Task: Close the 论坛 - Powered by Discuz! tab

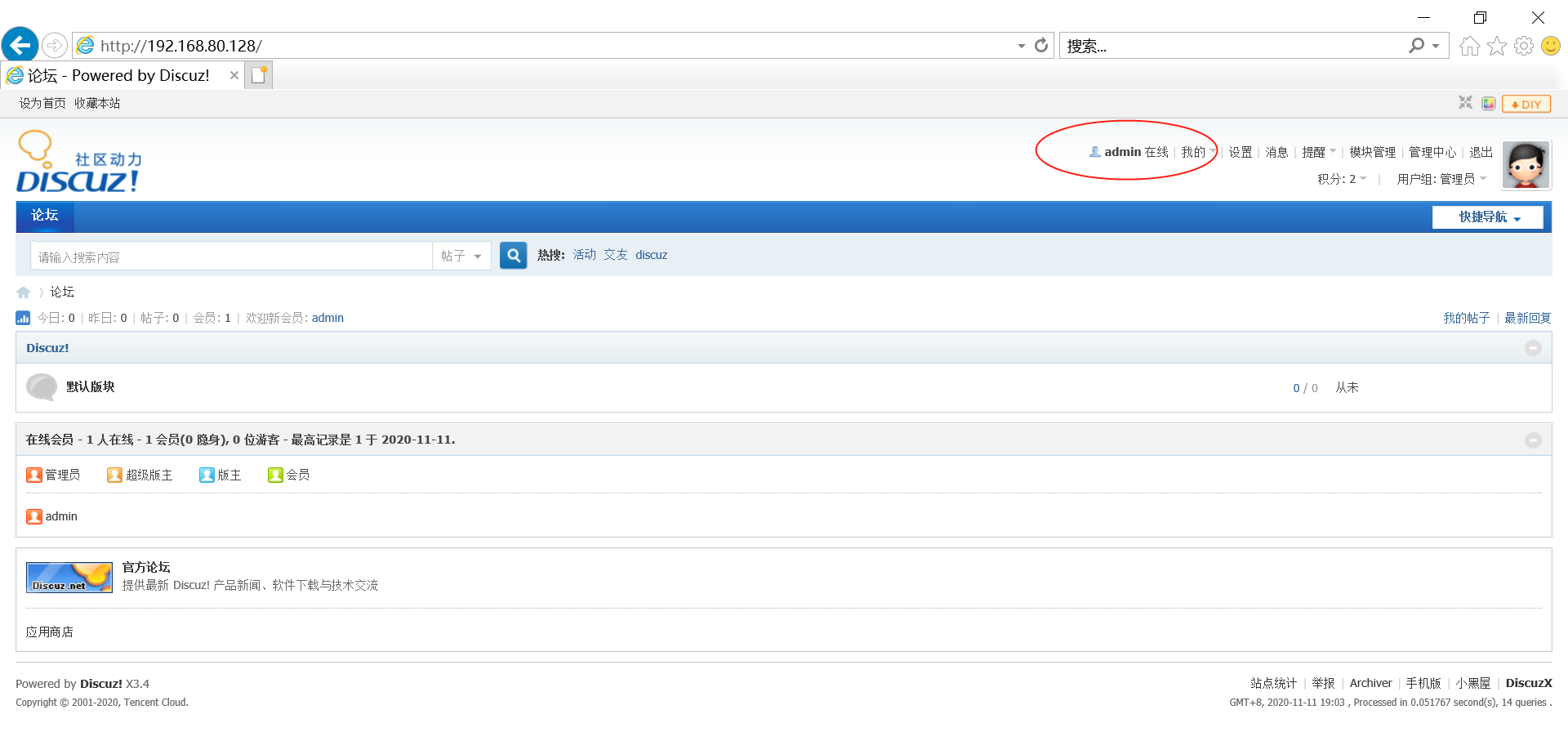Action: 234,75
